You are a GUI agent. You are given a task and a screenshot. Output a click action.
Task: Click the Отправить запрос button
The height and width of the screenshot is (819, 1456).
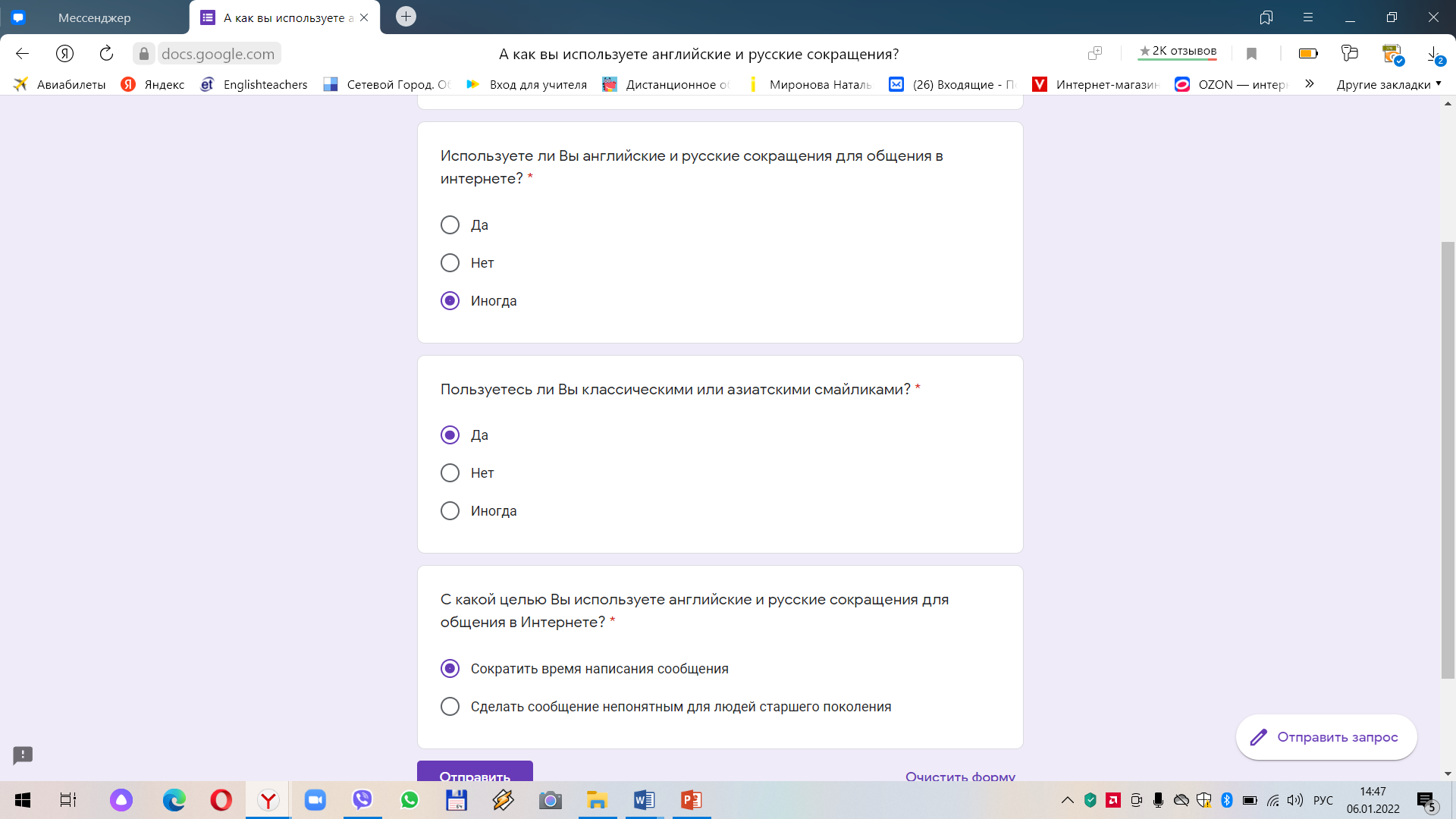(x=1326, y=737)
